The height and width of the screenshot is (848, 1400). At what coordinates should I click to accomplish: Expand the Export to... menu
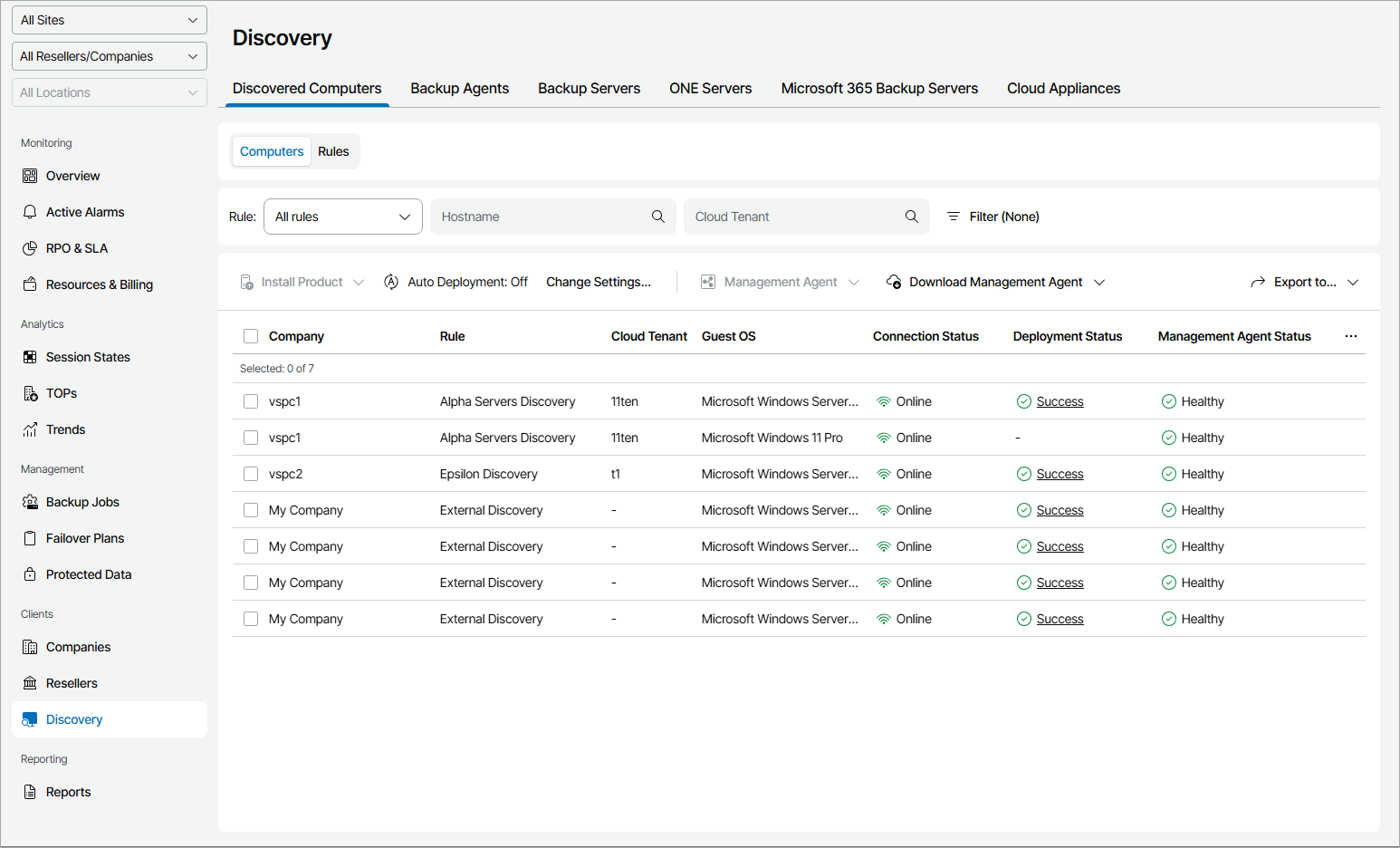point(1304,282)
